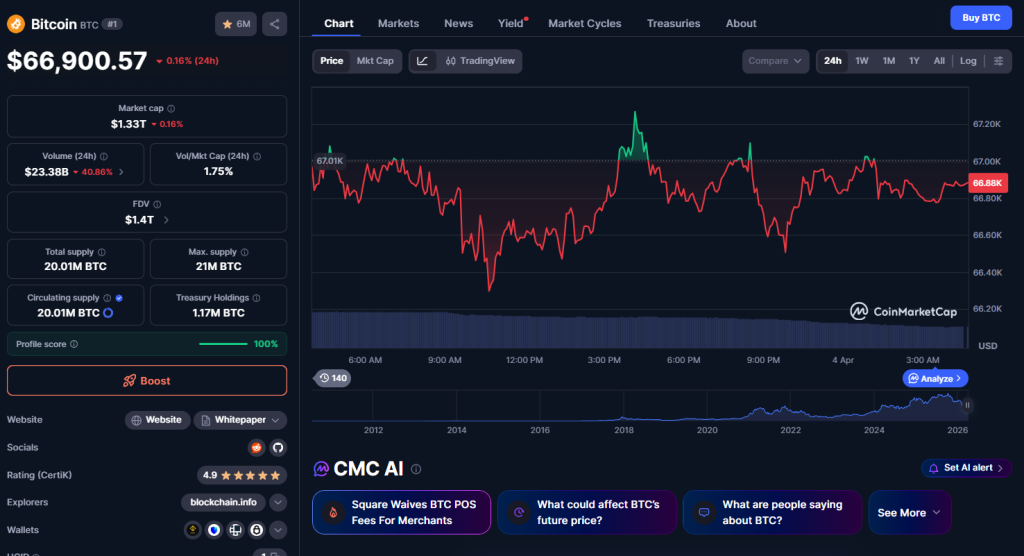Expand the Whitepaper dropdown
1024x556 pixels.
tap(240, 420)
